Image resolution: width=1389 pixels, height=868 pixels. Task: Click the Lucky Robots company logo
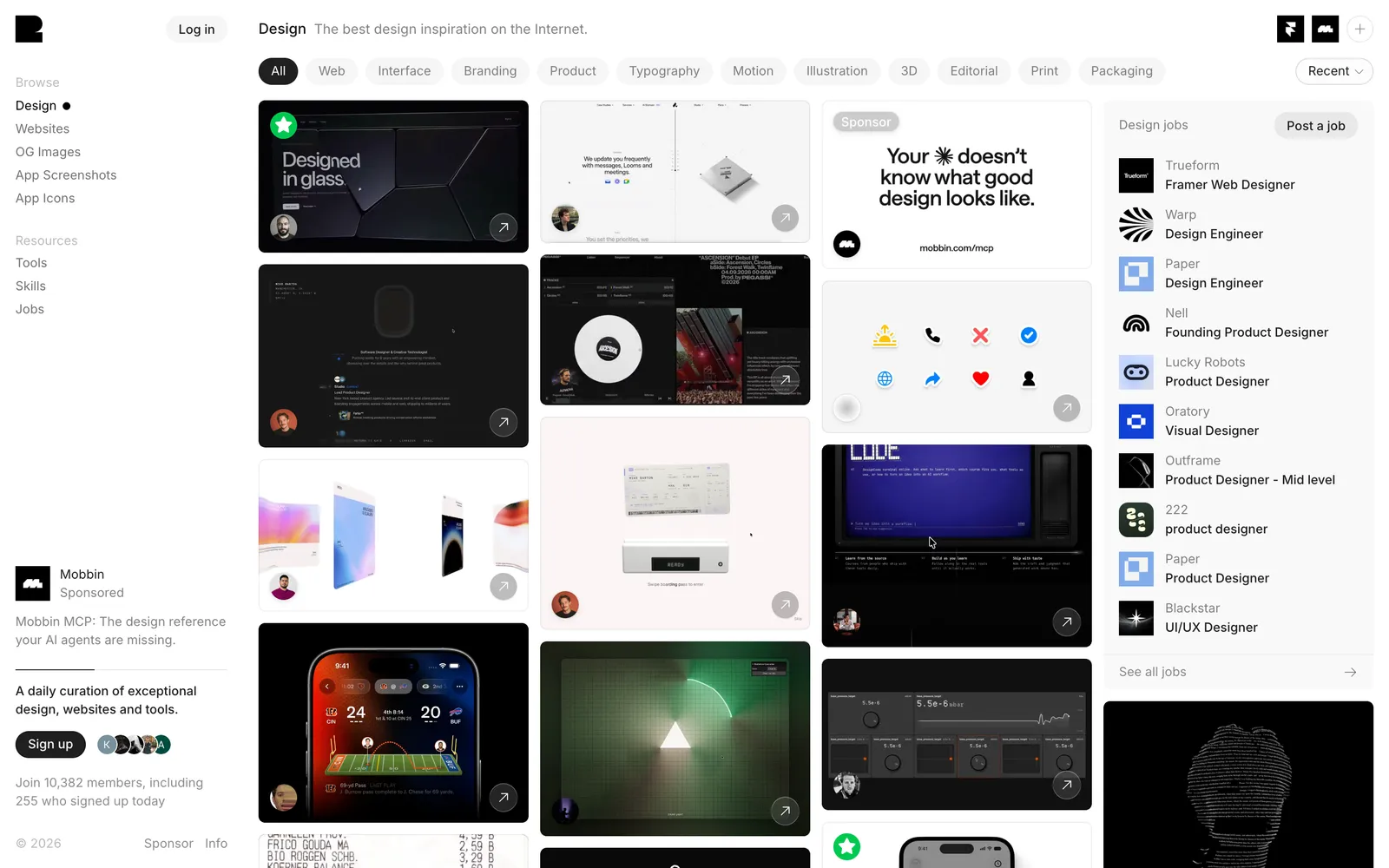click(1136, 372)
